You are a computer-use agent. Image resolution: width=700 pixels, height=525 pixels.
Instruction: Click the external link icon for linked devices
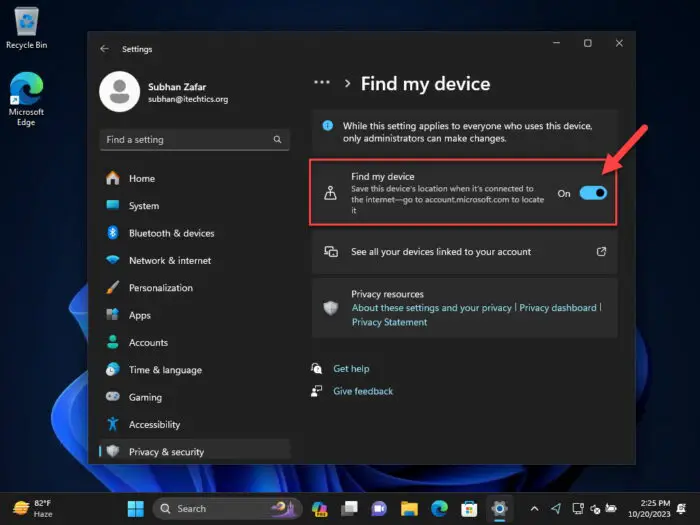601,252
